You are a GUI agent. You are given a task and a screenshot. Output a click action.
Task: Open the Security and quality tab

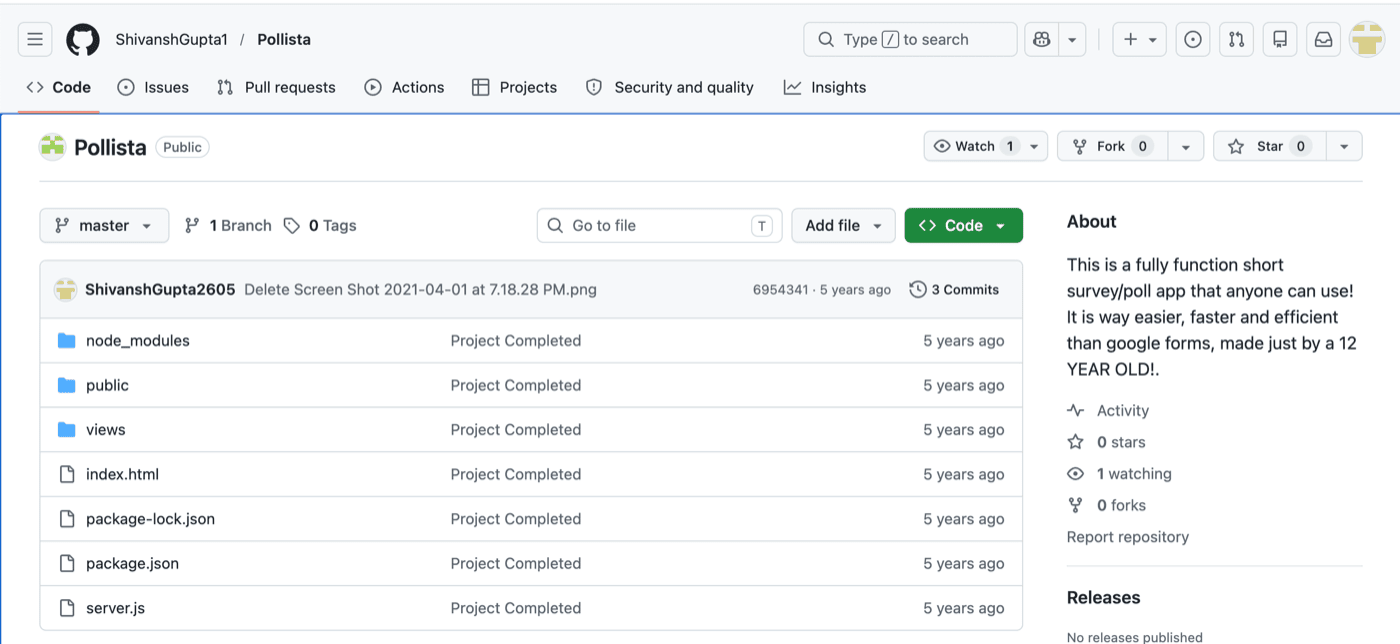pos(670,87)
